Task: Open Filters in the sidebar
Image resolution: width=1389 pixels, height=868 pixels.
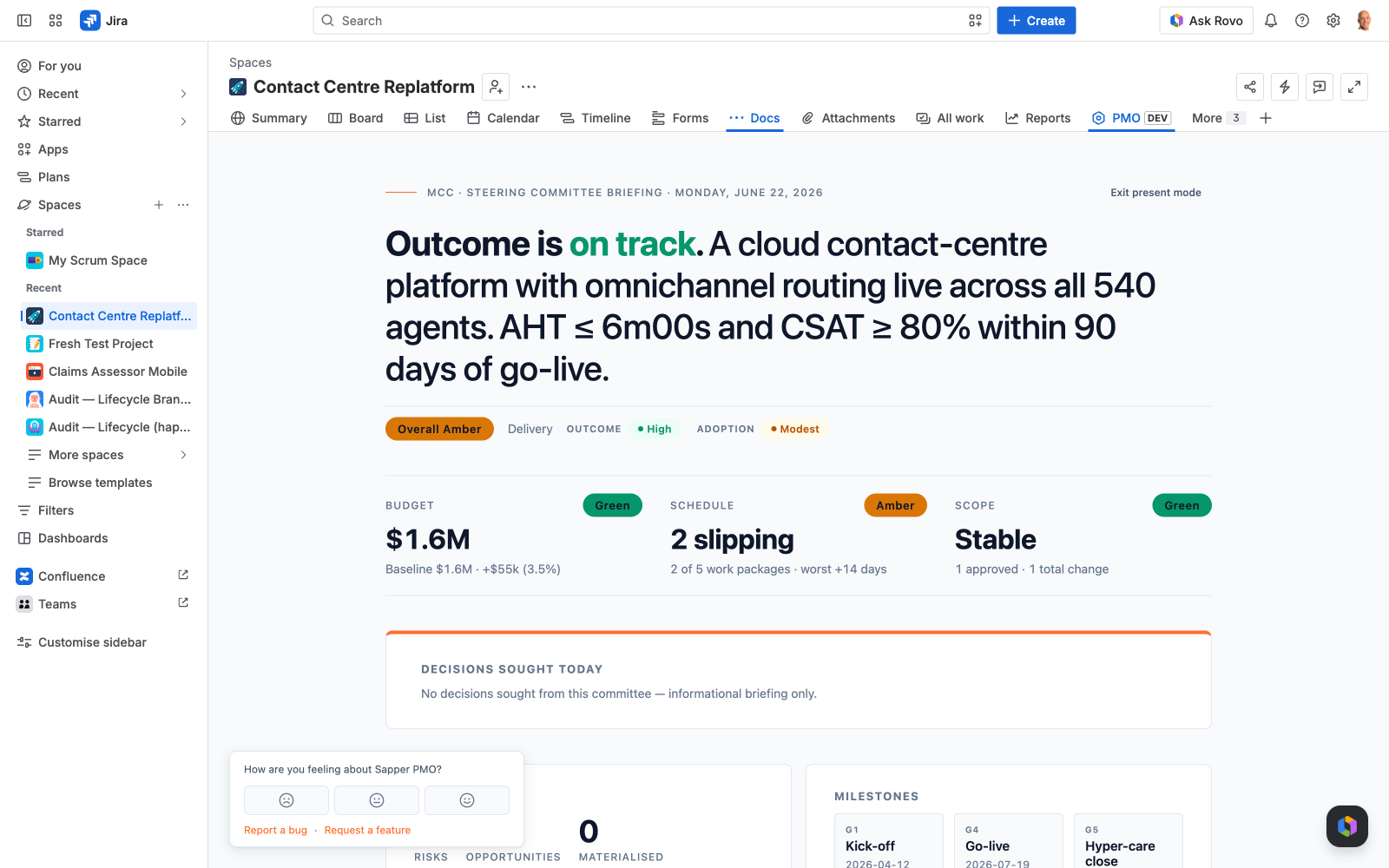Action: click(x=104, y=510)
